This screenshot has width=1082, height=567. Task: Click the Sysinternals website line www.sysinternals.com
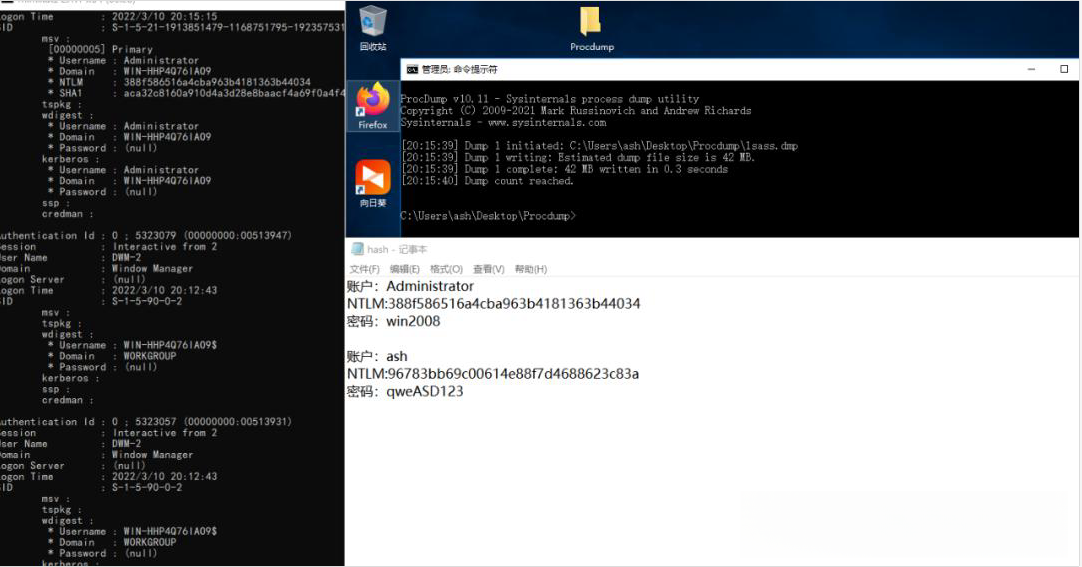click(504, 122)
